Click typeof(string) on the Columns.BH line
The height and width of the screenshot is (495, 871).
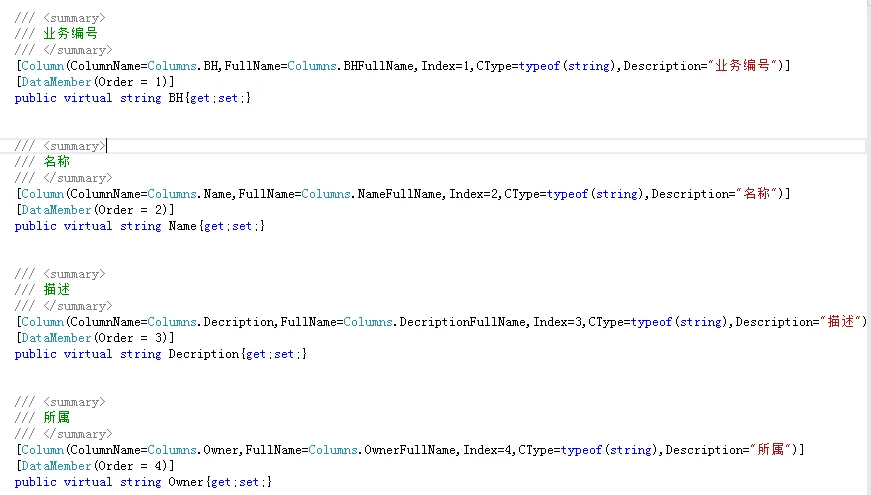pyautogui.click(x=567, y=66)
